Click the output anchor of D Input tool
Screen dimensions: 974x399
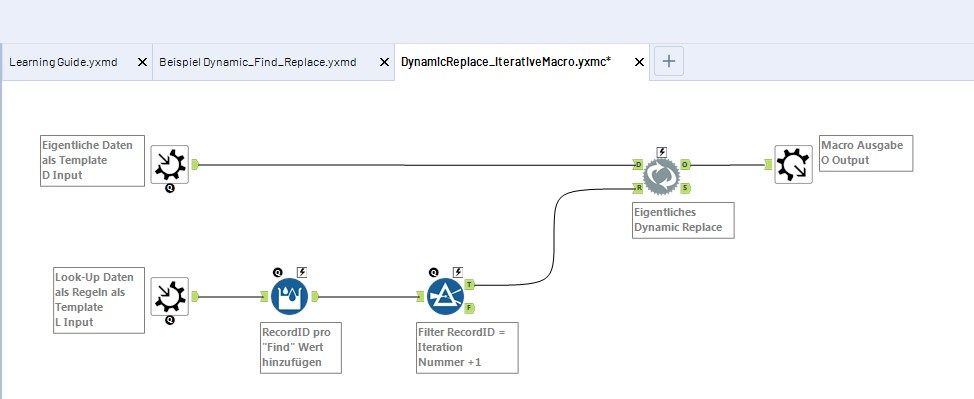(x=194, y=165)
